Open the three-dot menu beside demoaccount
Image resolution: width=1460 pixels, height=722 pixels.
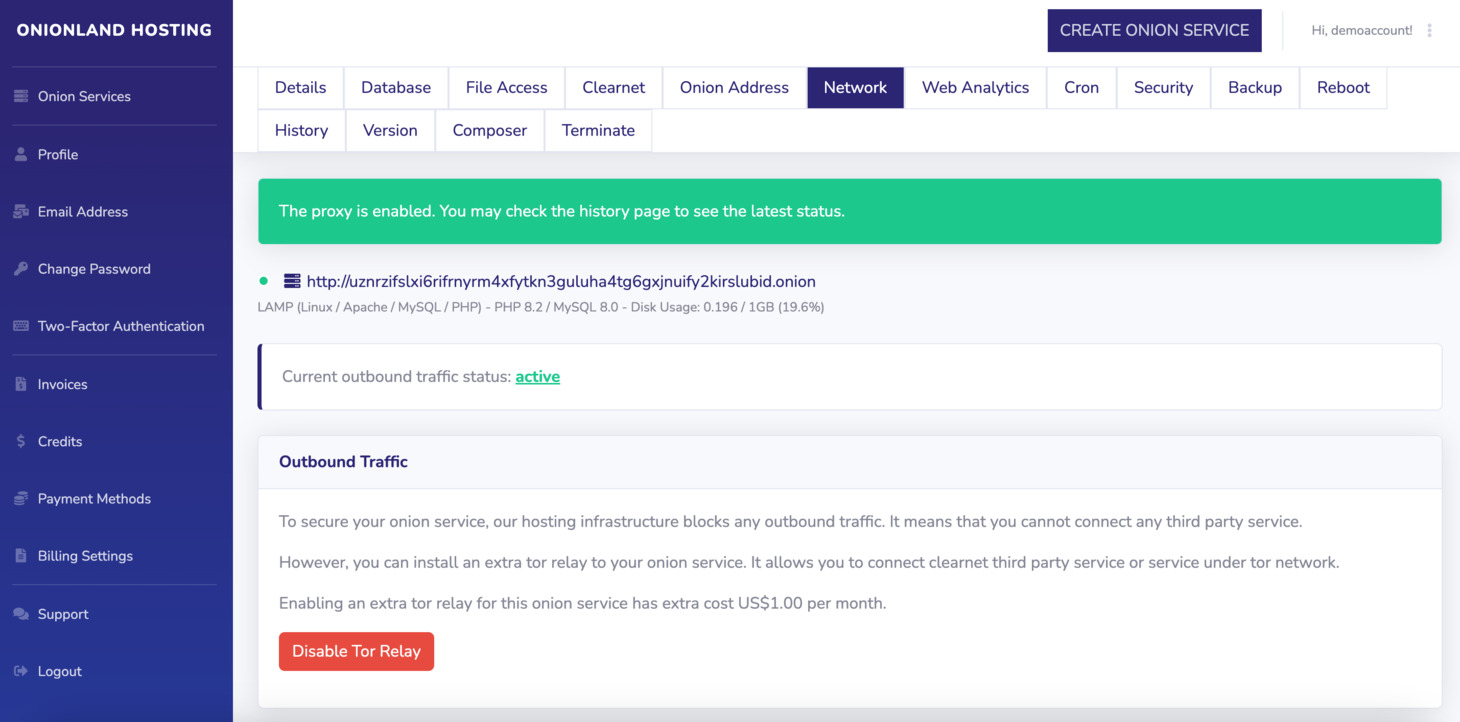pyautogui.click(x=1430, y=30)
